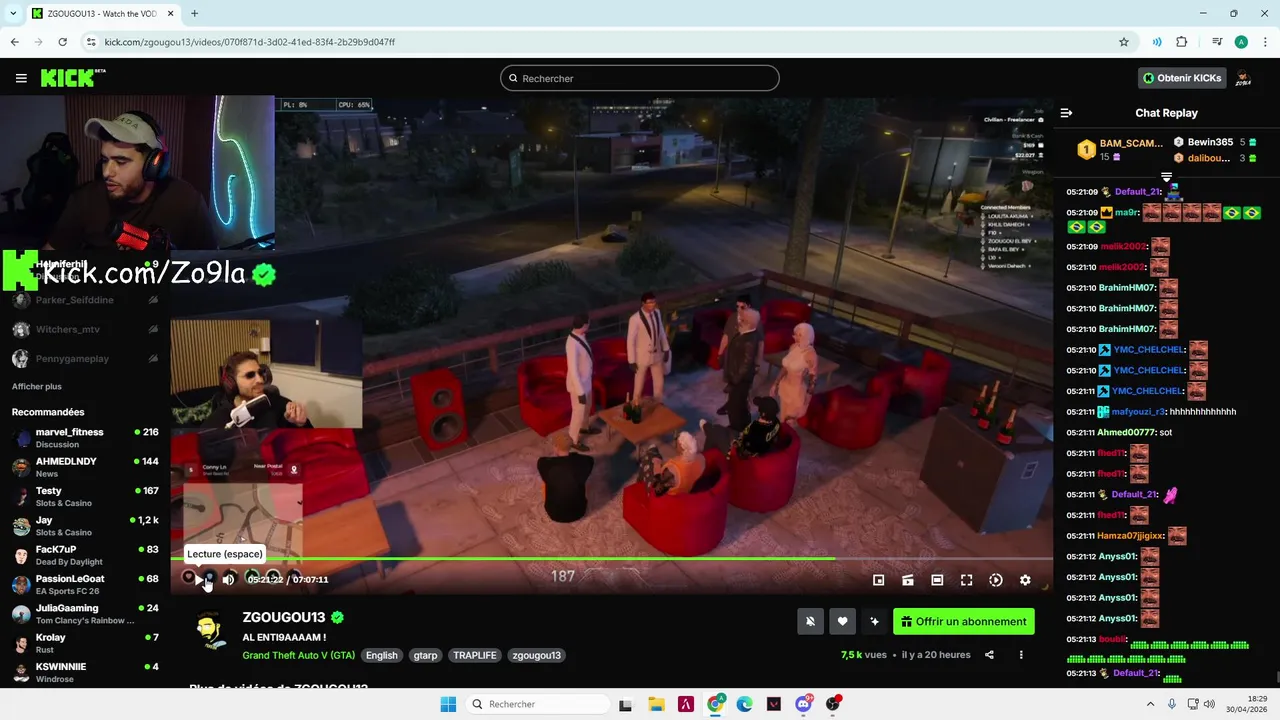Click Ahmed00777 username in chat

[x=1127, y=432]
